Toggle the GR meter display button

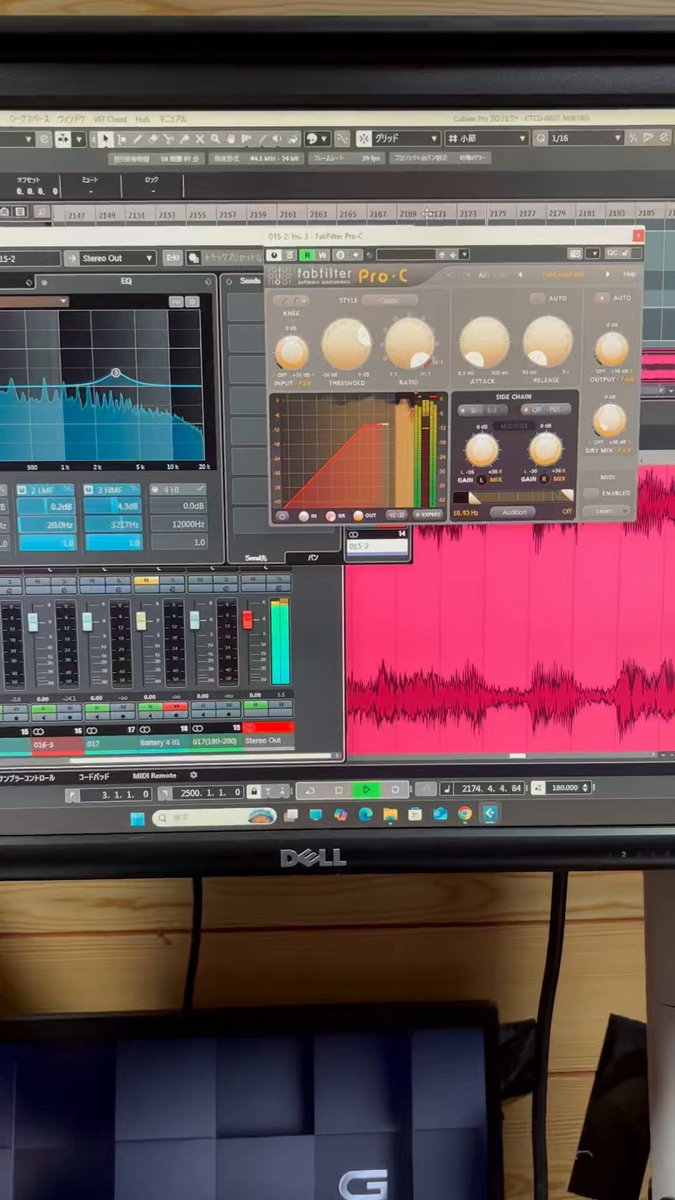(x=332, y=515)
